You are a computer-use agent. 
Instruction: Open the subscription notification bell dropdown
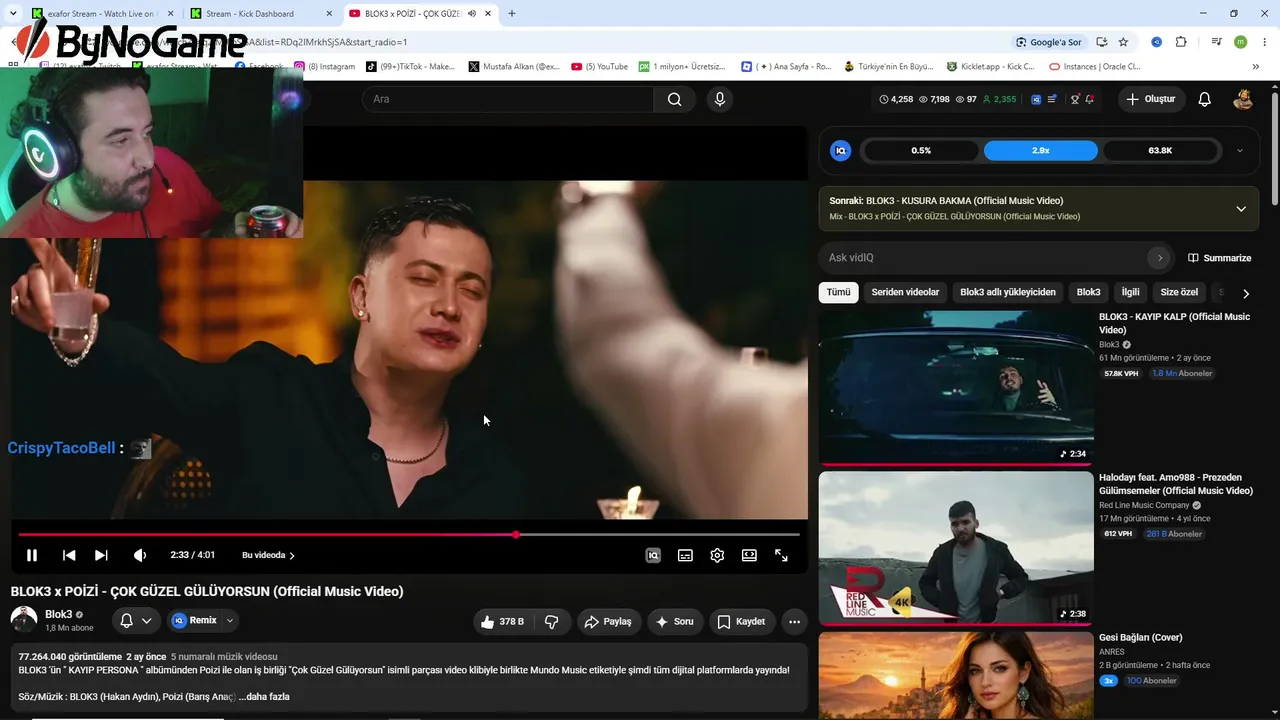coord(136,621)
